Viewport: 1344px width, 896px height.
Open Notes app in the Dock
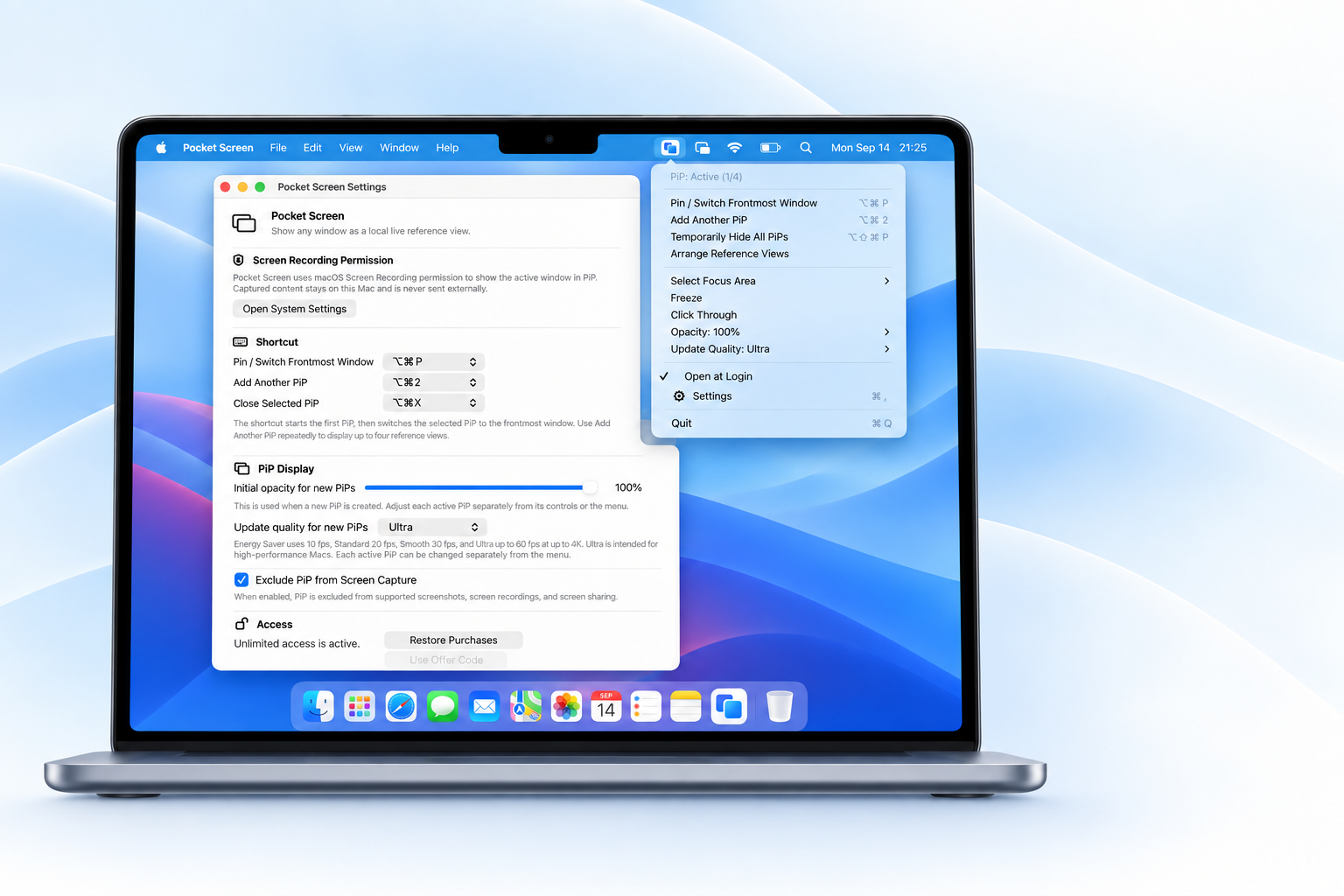coord(686,706)
